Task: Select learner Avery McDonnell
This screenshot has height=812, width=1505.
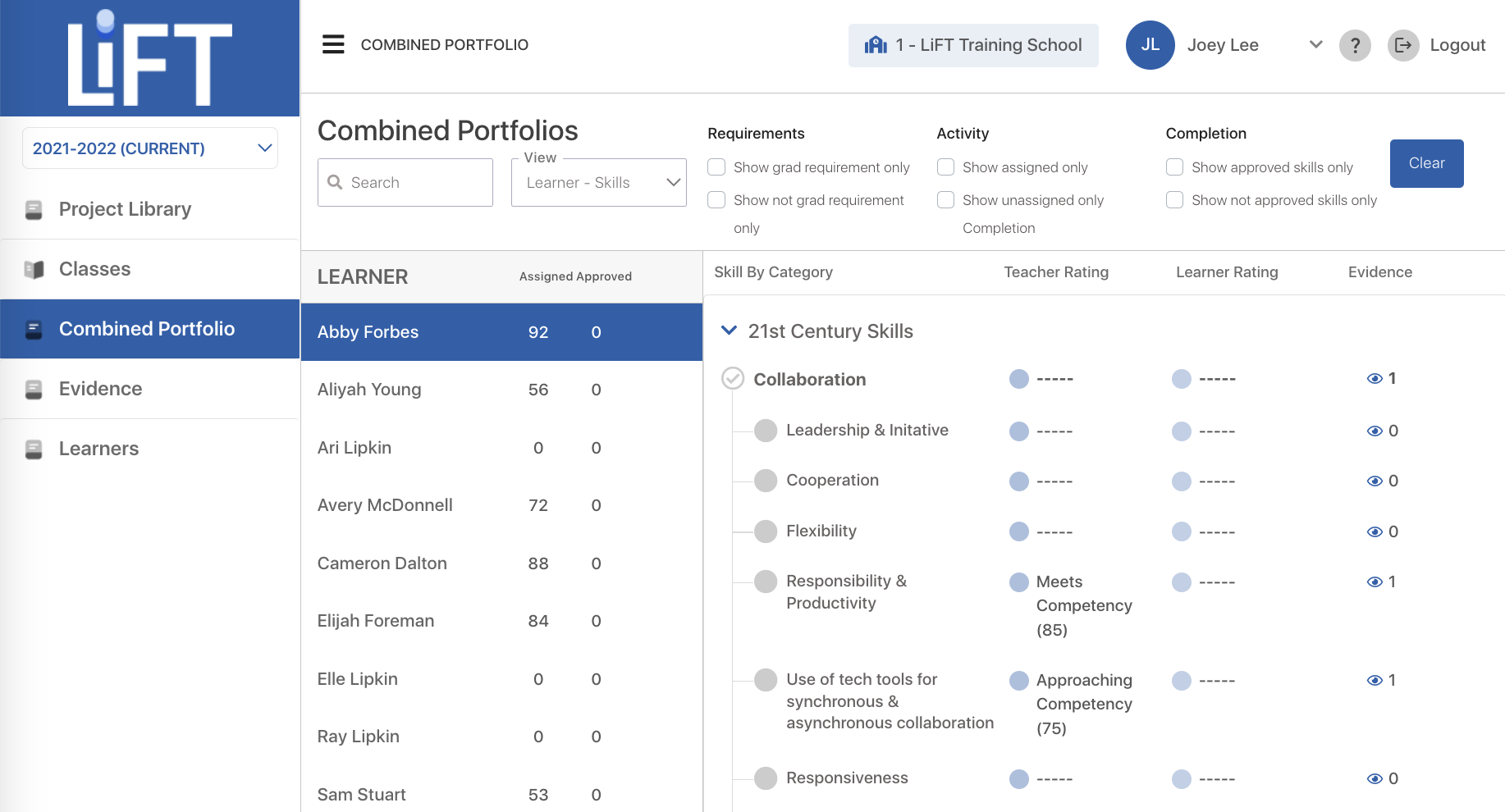Action: coord(501,505)
